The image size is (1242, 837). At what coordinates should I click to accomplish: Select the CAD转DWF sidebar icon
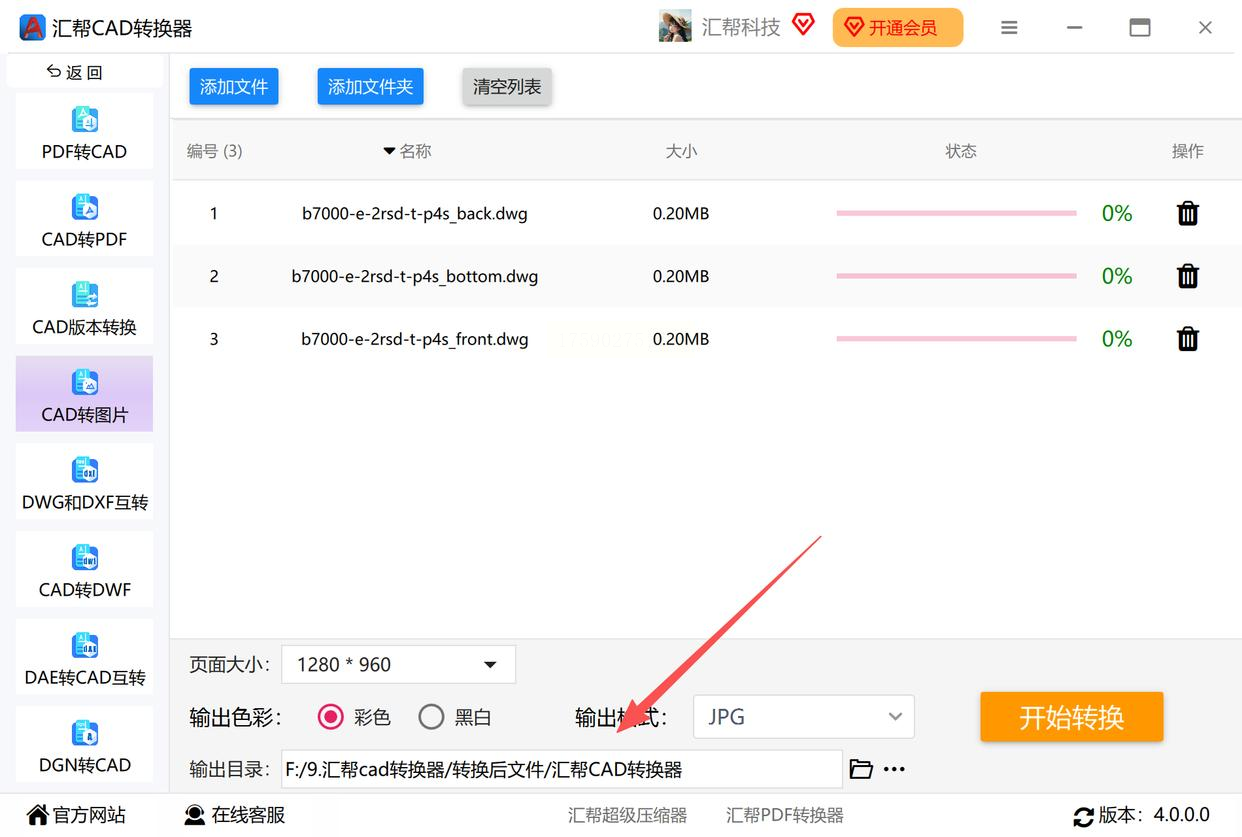click(x=85, y=558)
